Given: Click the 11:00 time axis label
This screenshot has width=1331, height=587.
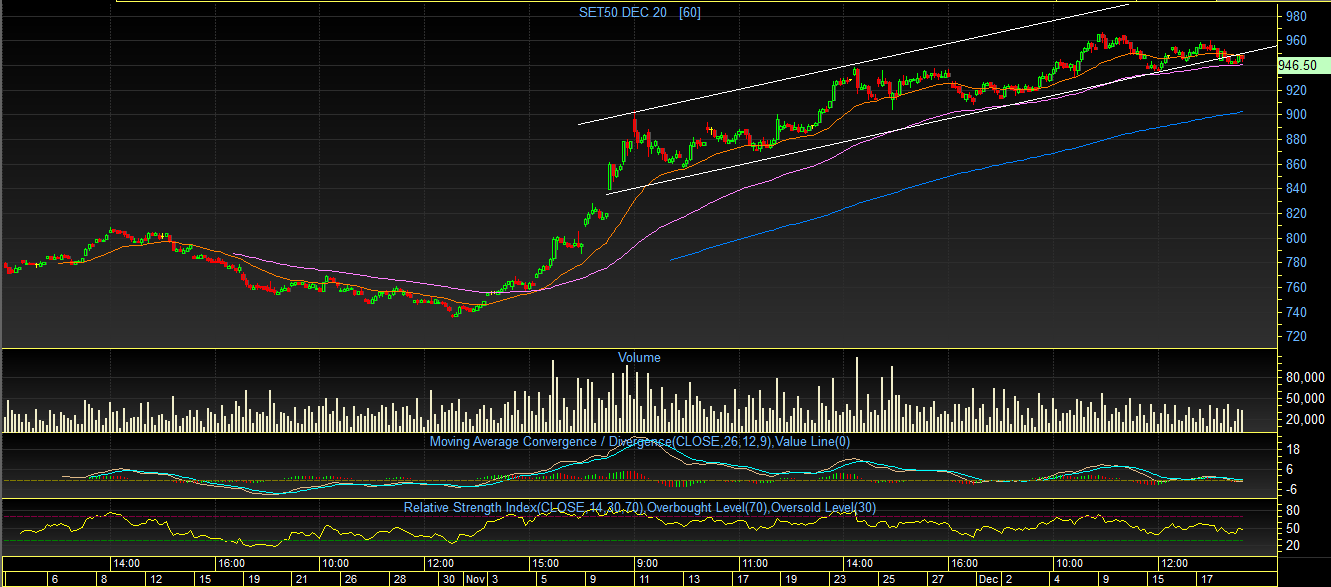Looking at the screenshot, I should (x=753, y=563).
